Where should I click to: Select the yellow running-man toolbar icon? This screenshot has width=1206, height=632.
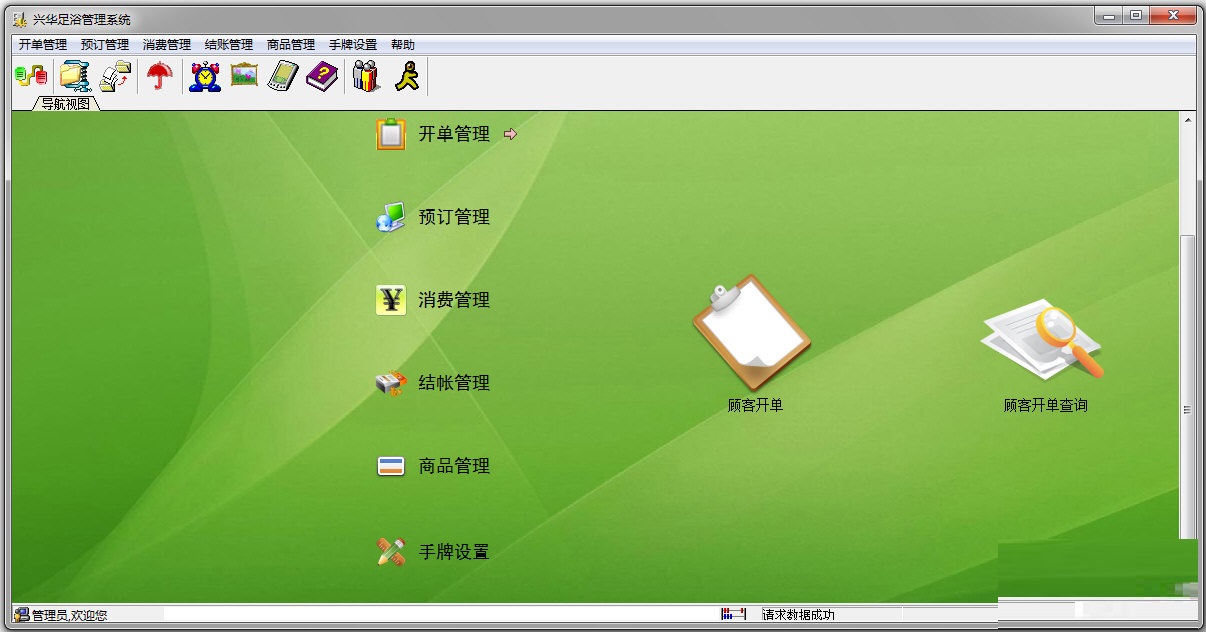pos(407,74)
